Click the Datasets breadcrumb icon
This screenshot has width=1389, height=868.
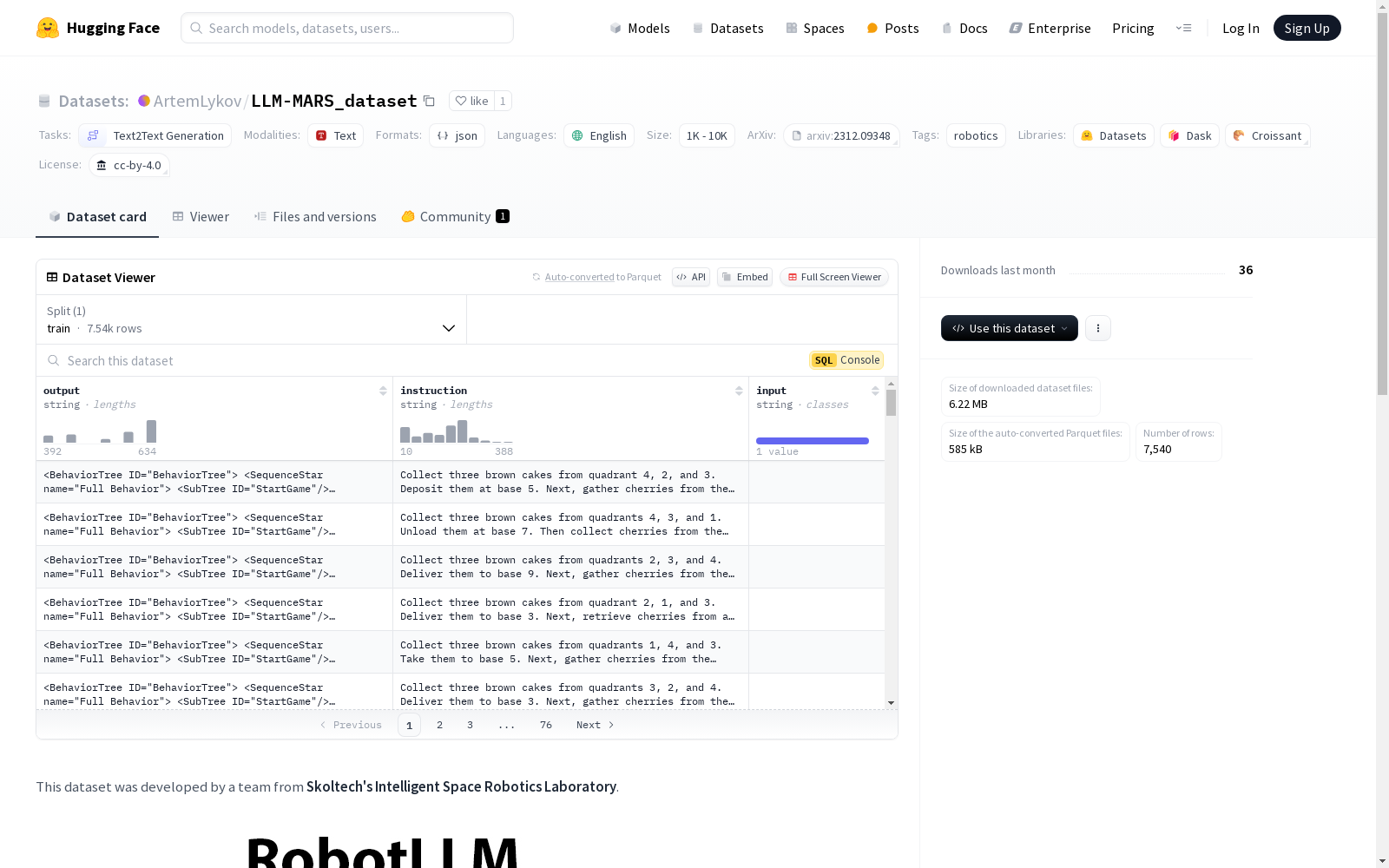pyautogui.click(x=44, y=101)
